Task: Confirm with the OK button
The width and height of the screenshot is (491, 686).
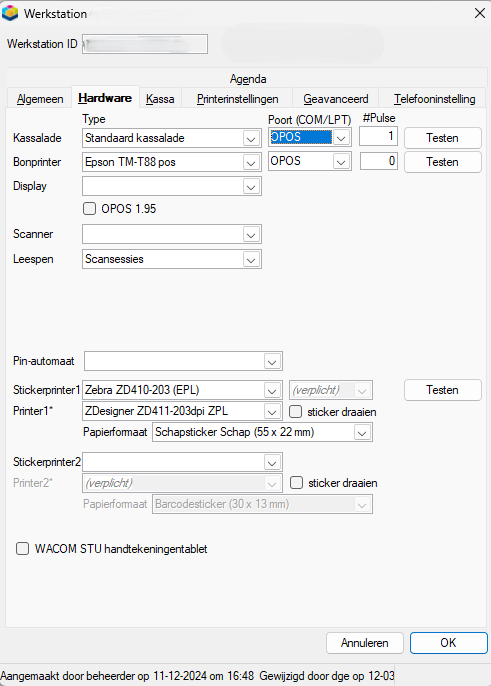Action: [x=449, y=643]
